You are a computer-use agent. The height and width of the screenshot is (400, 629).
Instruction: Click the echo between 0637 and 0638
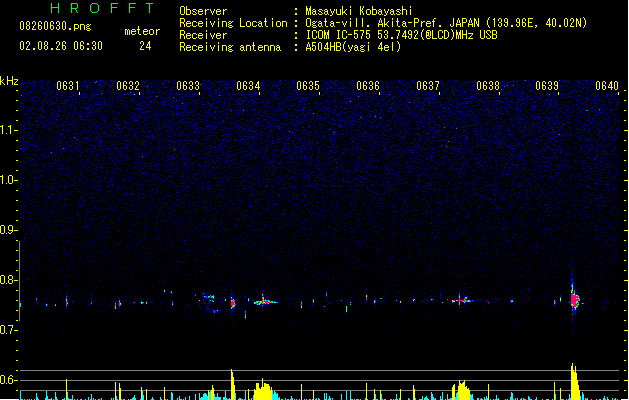pyautogui.click(x=462, y=300)
